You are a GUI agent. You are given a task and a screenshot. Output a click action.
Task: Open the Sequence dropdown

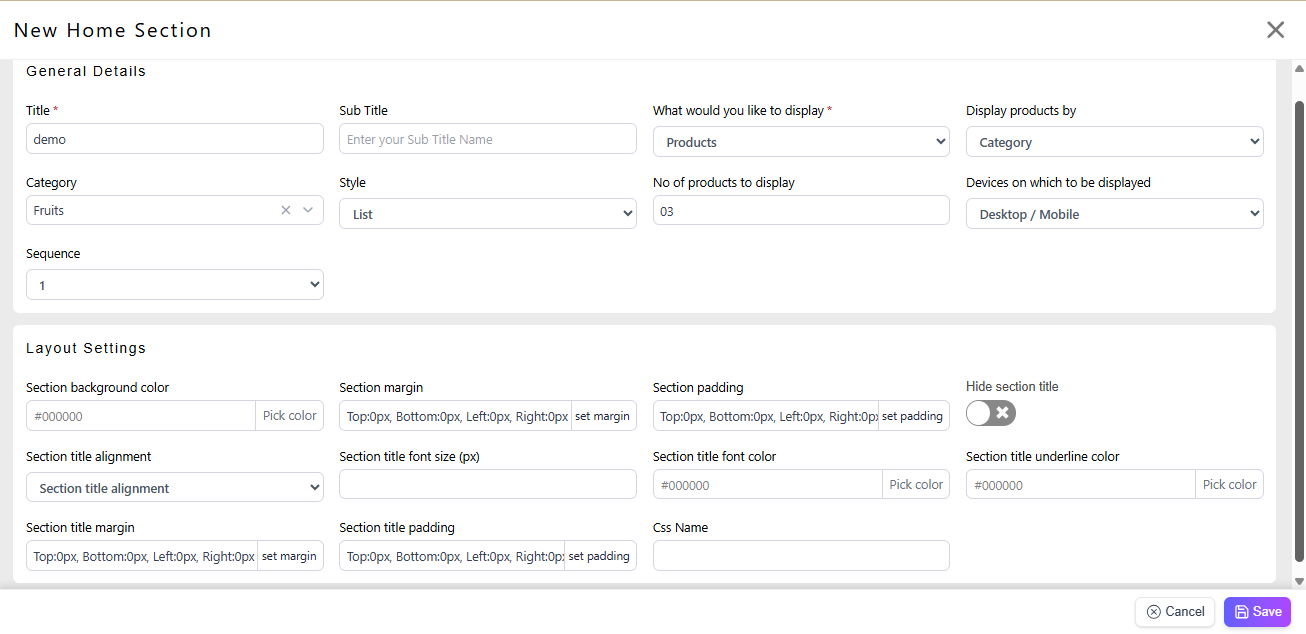tap(174, 285)
